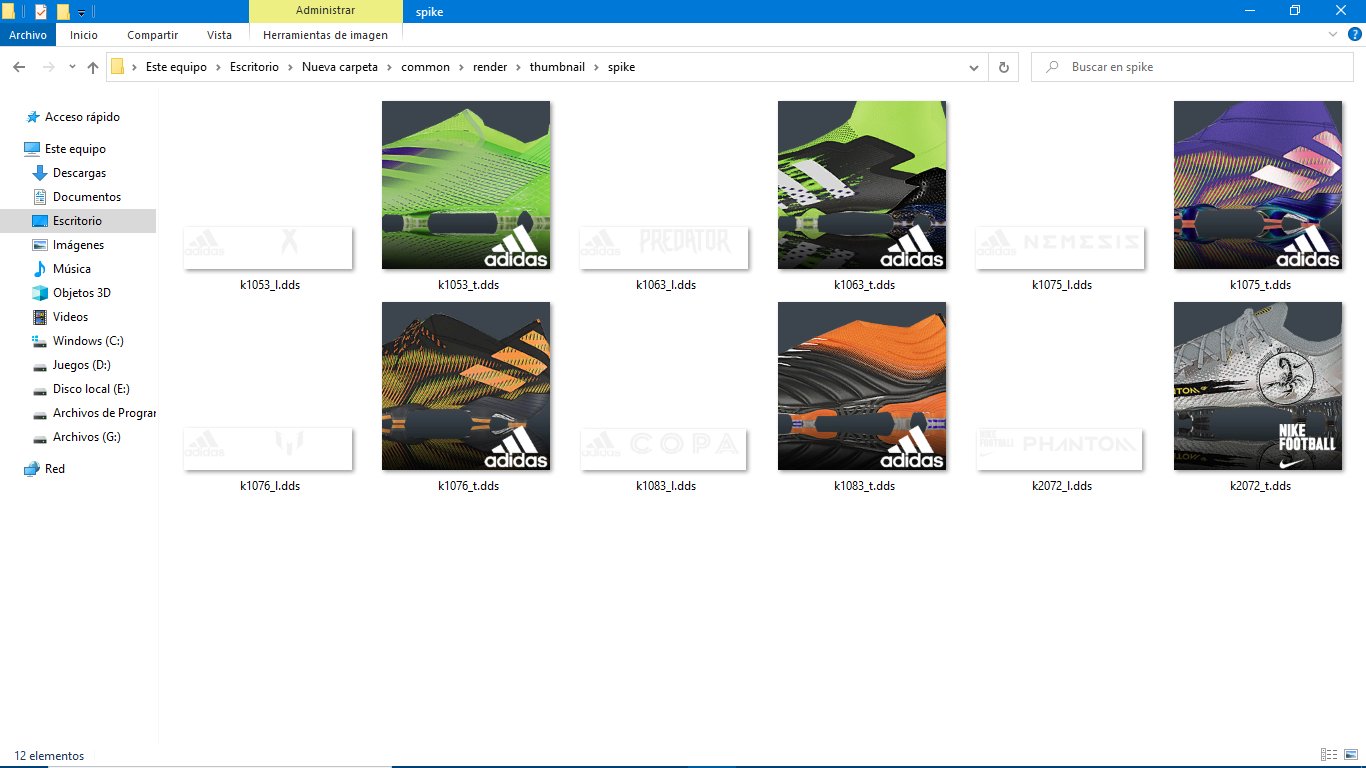Select the k1075_t.dds purple boot thumbnail

[1258, 185]
